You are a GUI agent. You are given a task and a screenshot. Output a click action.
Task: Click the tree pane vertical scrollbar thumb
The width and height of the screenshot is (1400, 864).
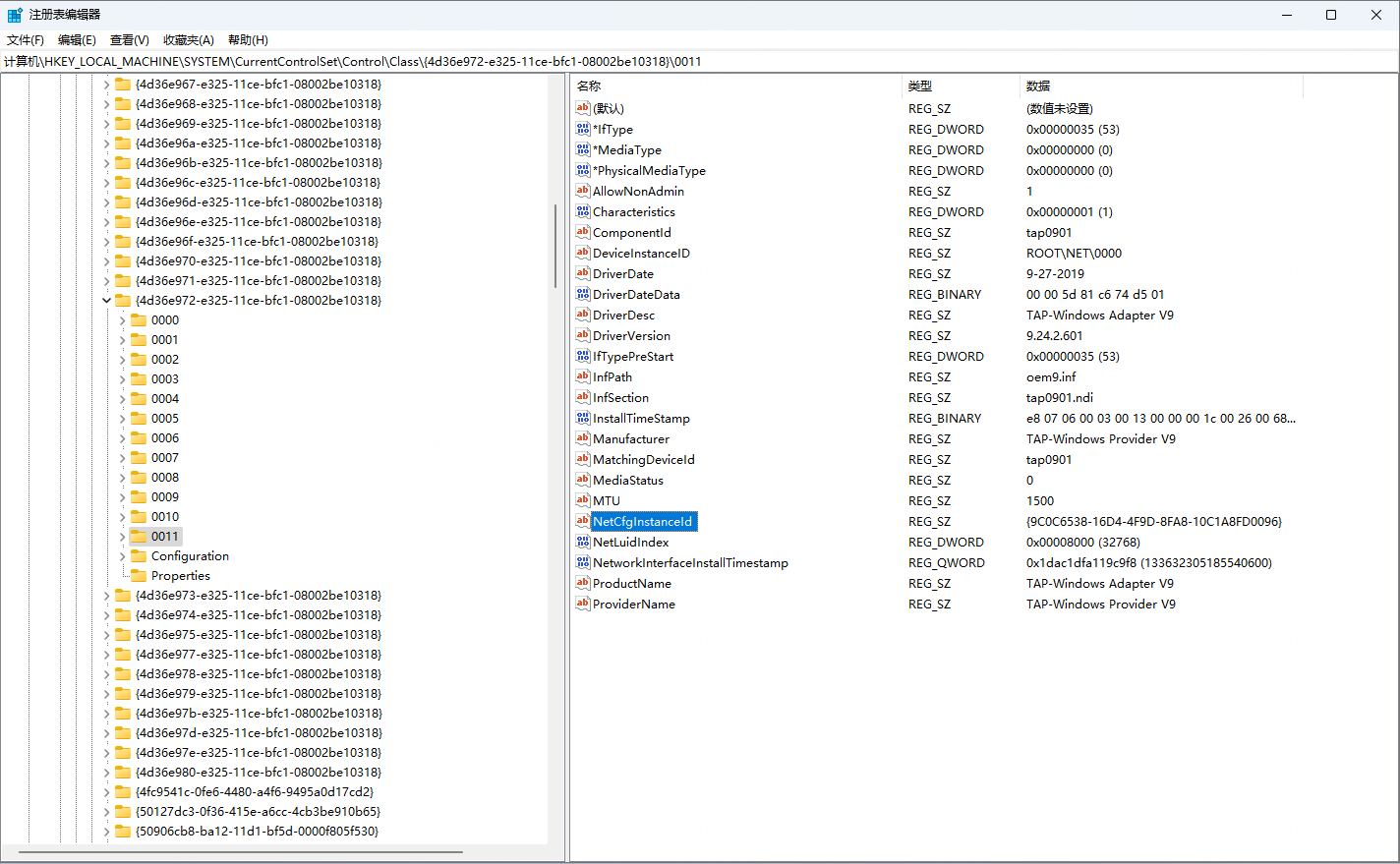point(555,246)
